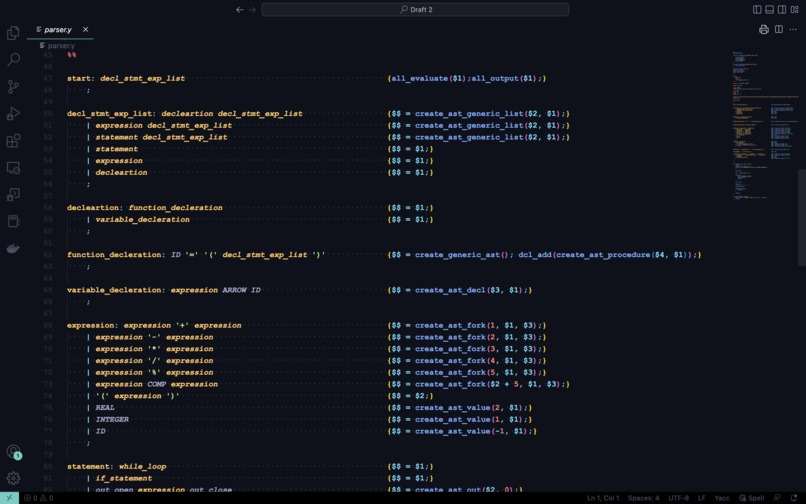Click 'start:' rule on line 47
The height and width of the screenshot is (504, 806).
[79, 78]
